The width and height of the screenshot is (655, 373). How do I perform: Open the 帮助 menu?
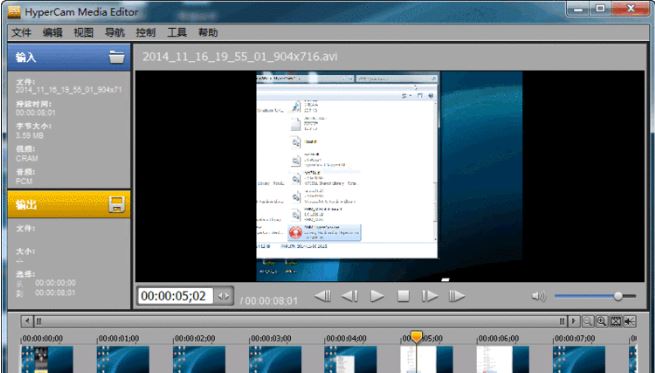(208, 33)
